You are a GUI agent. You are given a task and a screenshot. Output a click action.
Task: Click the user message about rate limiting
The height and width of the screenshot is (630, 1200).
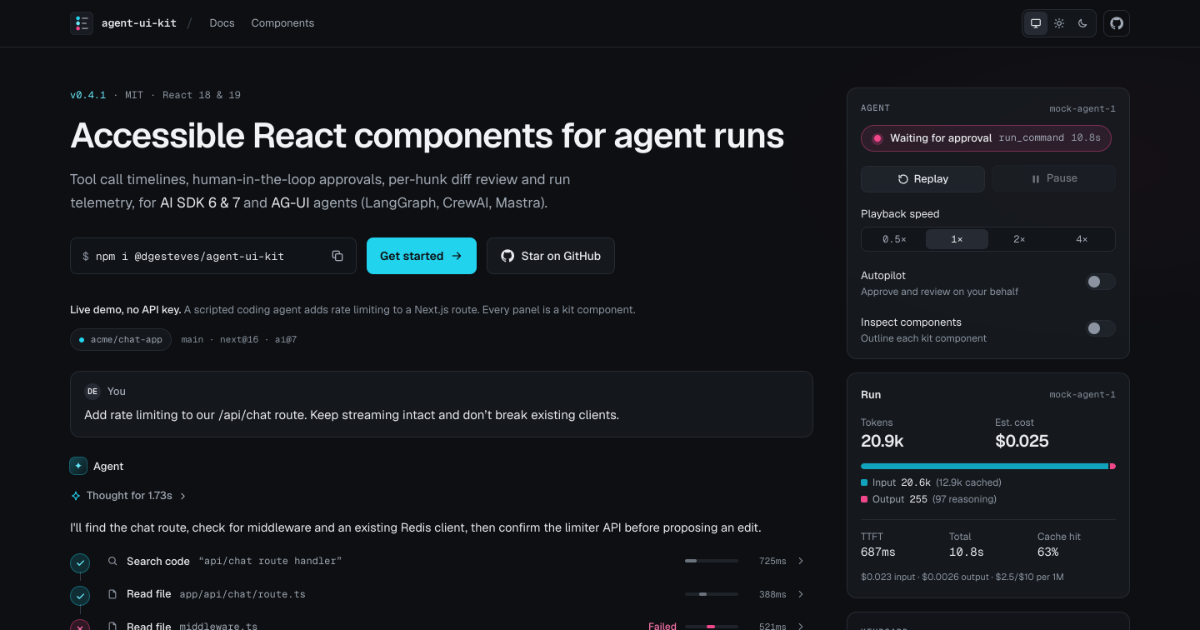click(x=352, y=415)
